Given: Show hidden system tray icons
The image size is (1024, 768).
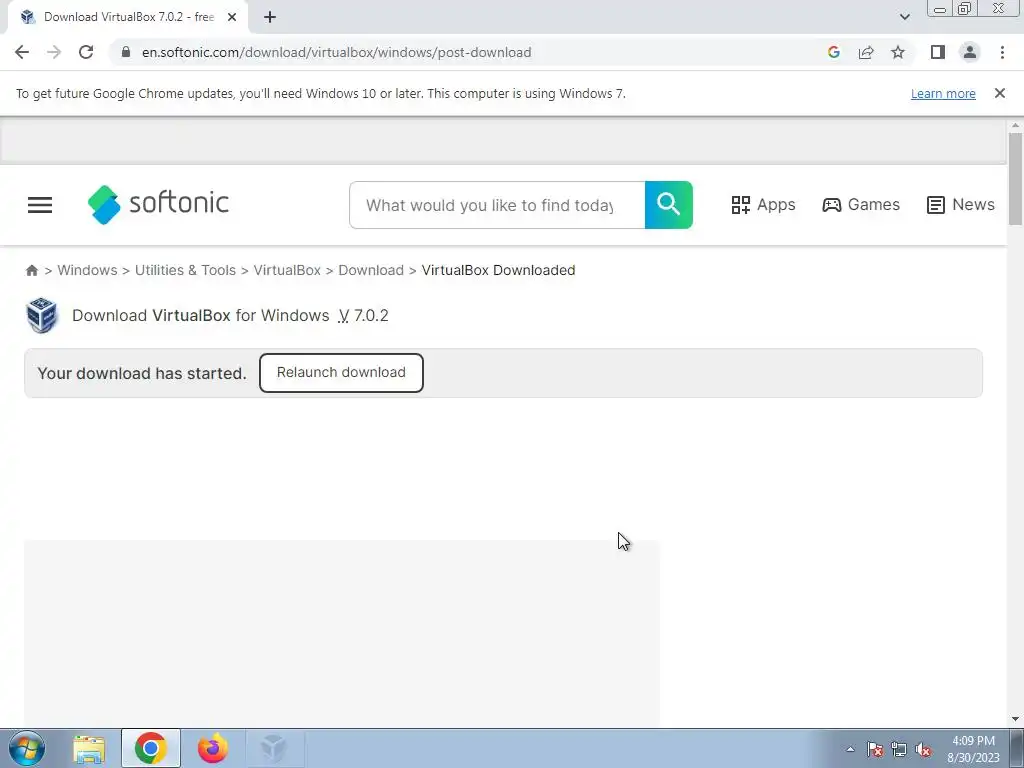Looking at the screenshot, I should coord(850,749).
